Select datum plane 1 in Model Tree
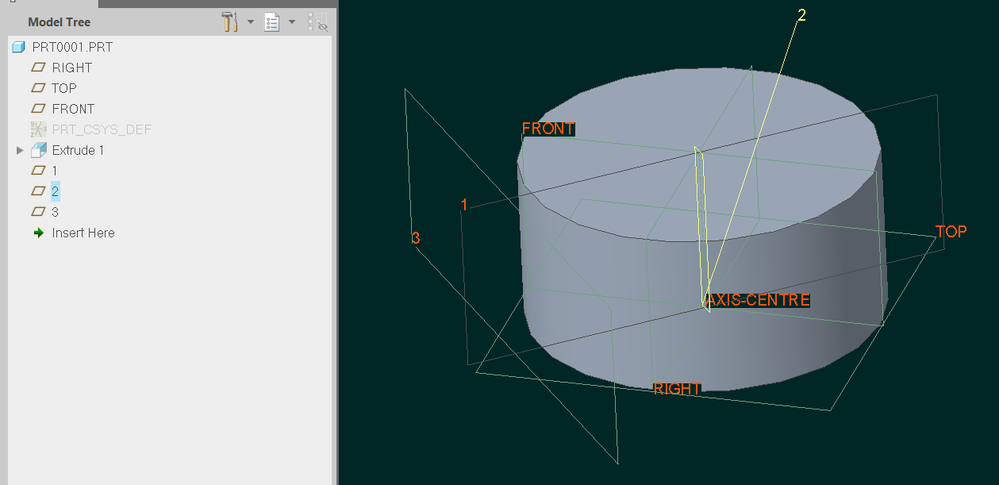Image resolution: width=999 pixels, height=485 pixels. pos(55,171)
